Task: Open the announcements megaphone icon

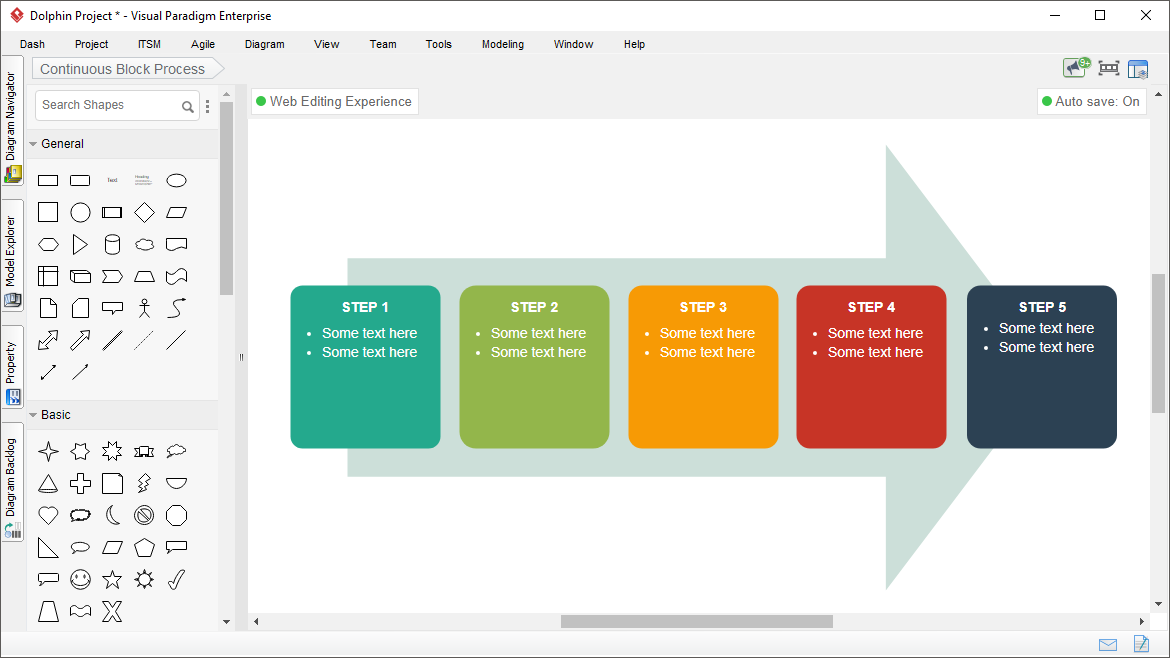Action: point(1076,68)
